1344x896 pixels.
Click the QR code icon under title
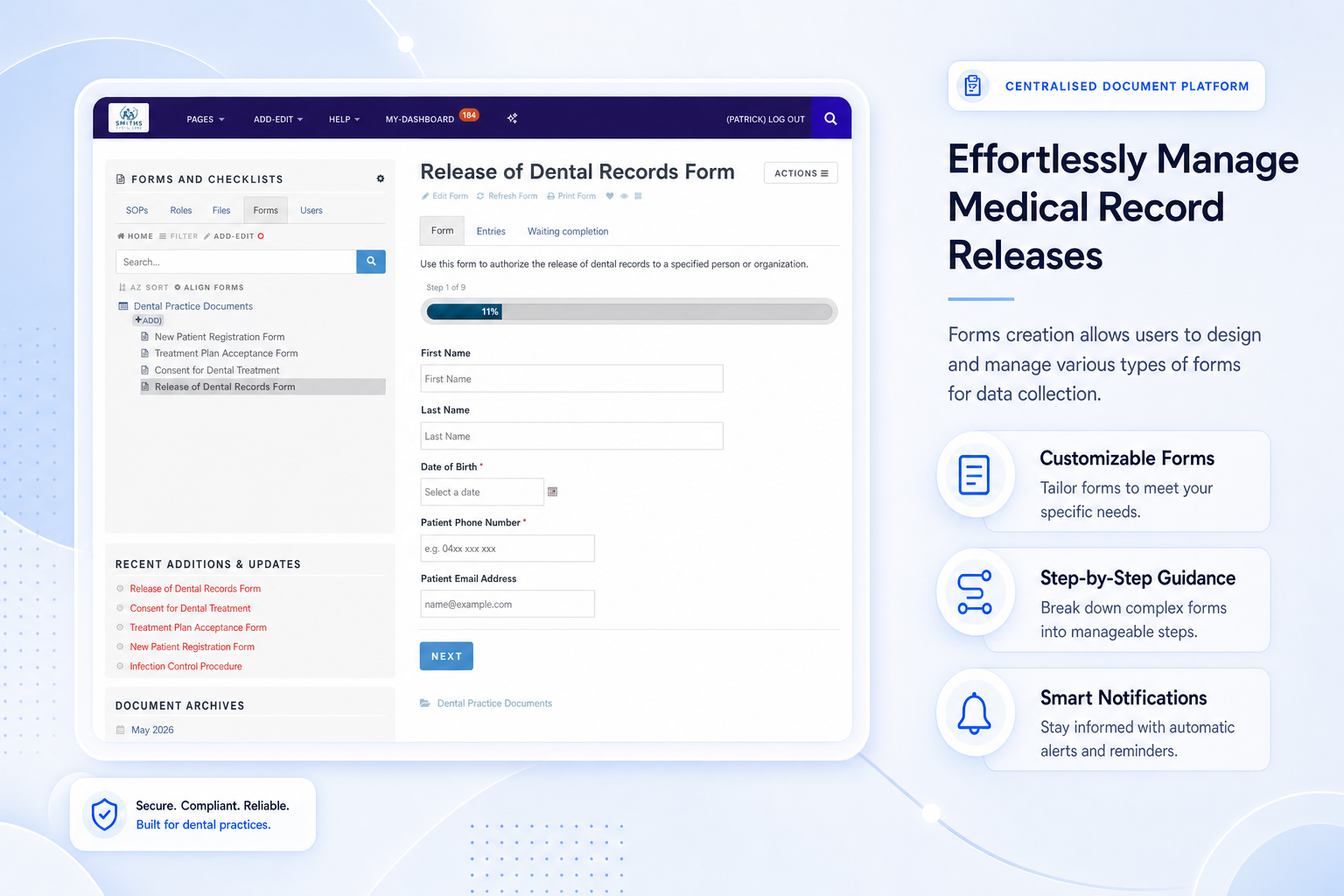click(x=638, y=196)
